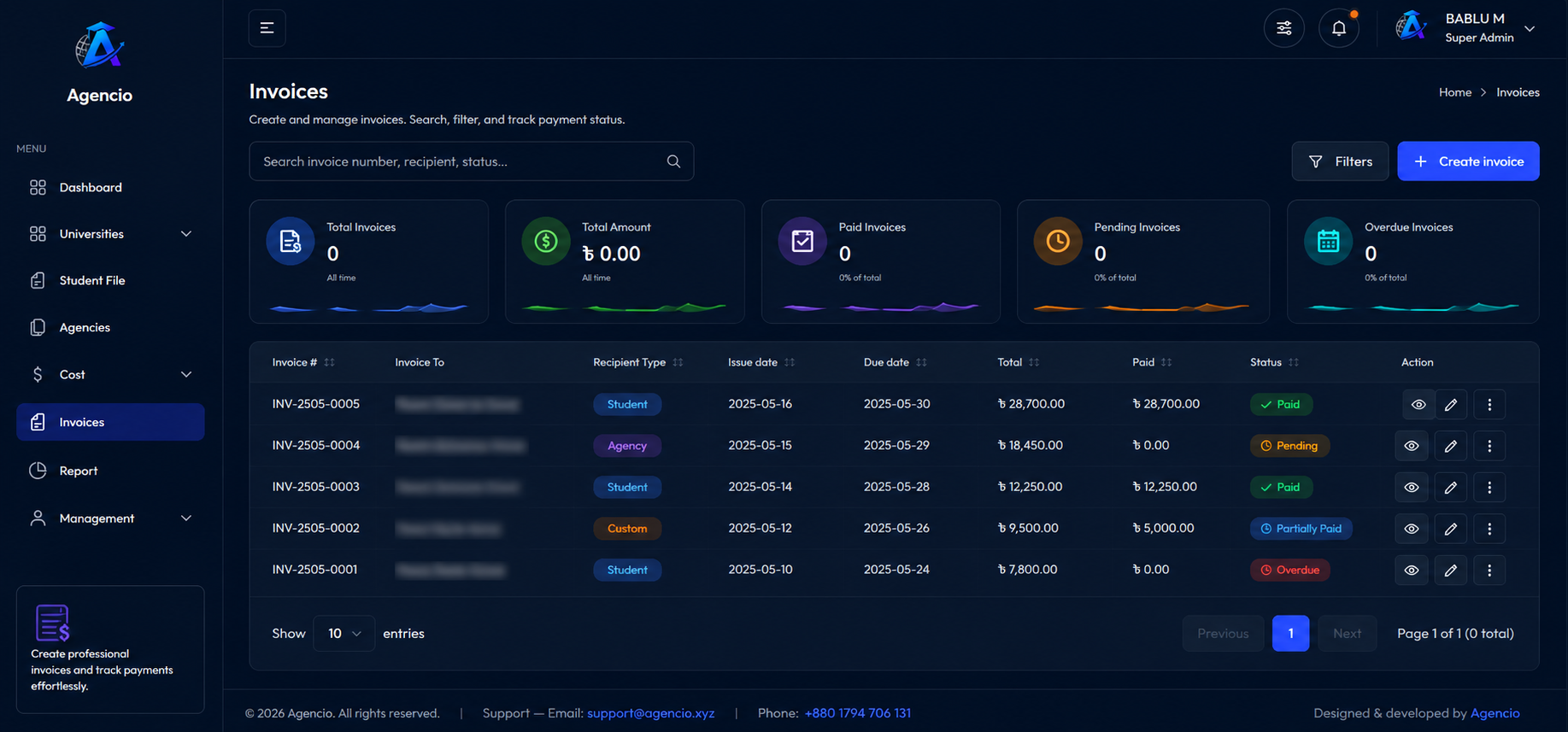The image size is (1568, 732).
Task: Click the search magnifier icon
Action: tap(673, 161)
